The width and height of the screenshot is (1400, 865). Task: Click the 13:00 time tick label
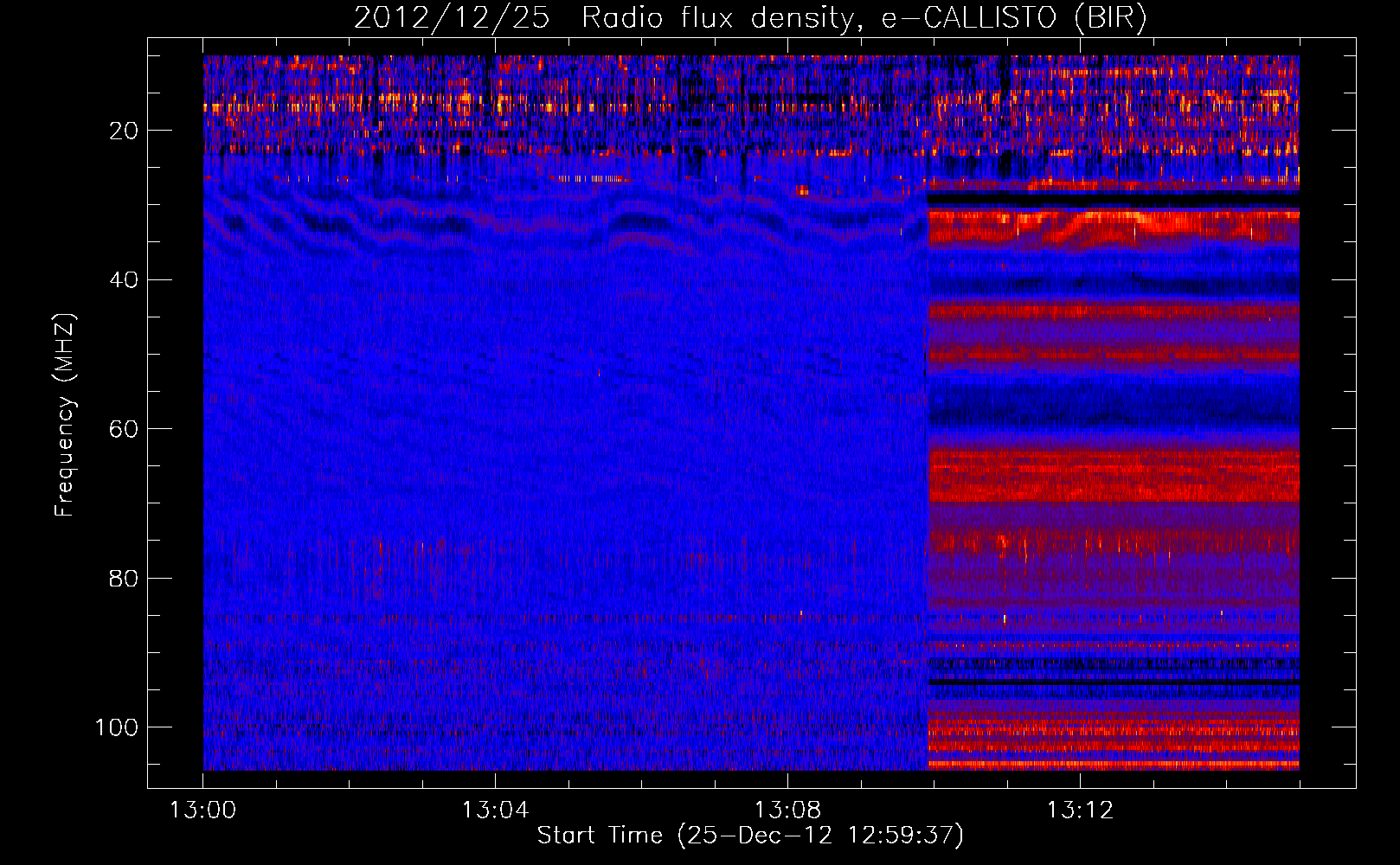[203, 811]
